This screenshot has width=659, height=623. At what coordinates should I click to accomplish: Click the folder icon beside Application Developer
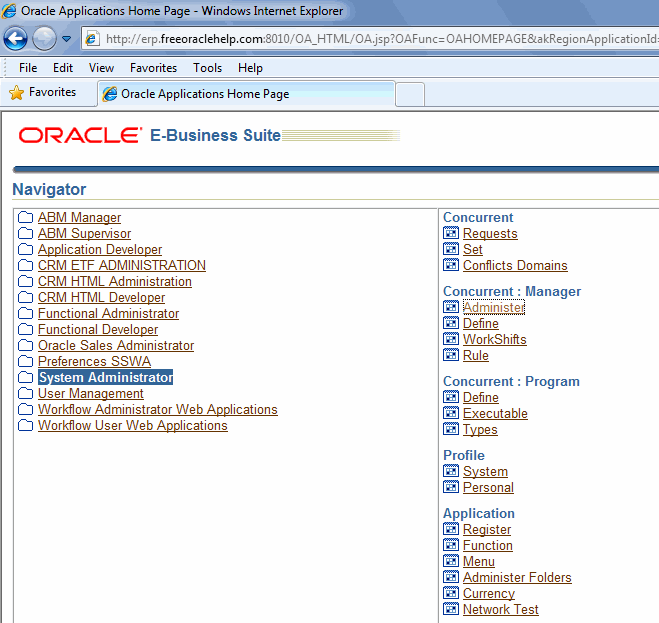coord(25,249)
